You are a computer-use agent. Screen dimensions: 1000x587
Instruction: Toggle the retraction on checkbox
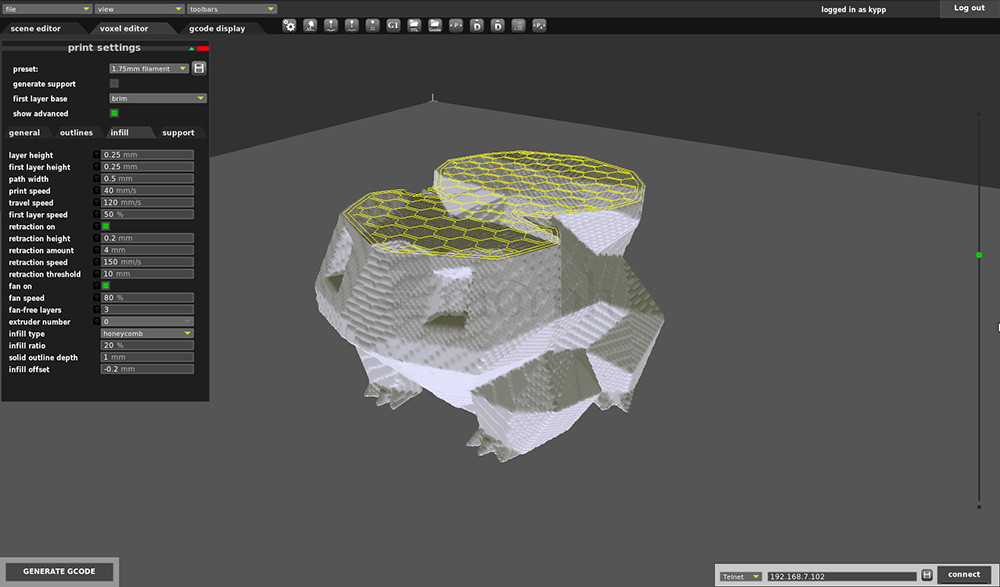point(106,227)
